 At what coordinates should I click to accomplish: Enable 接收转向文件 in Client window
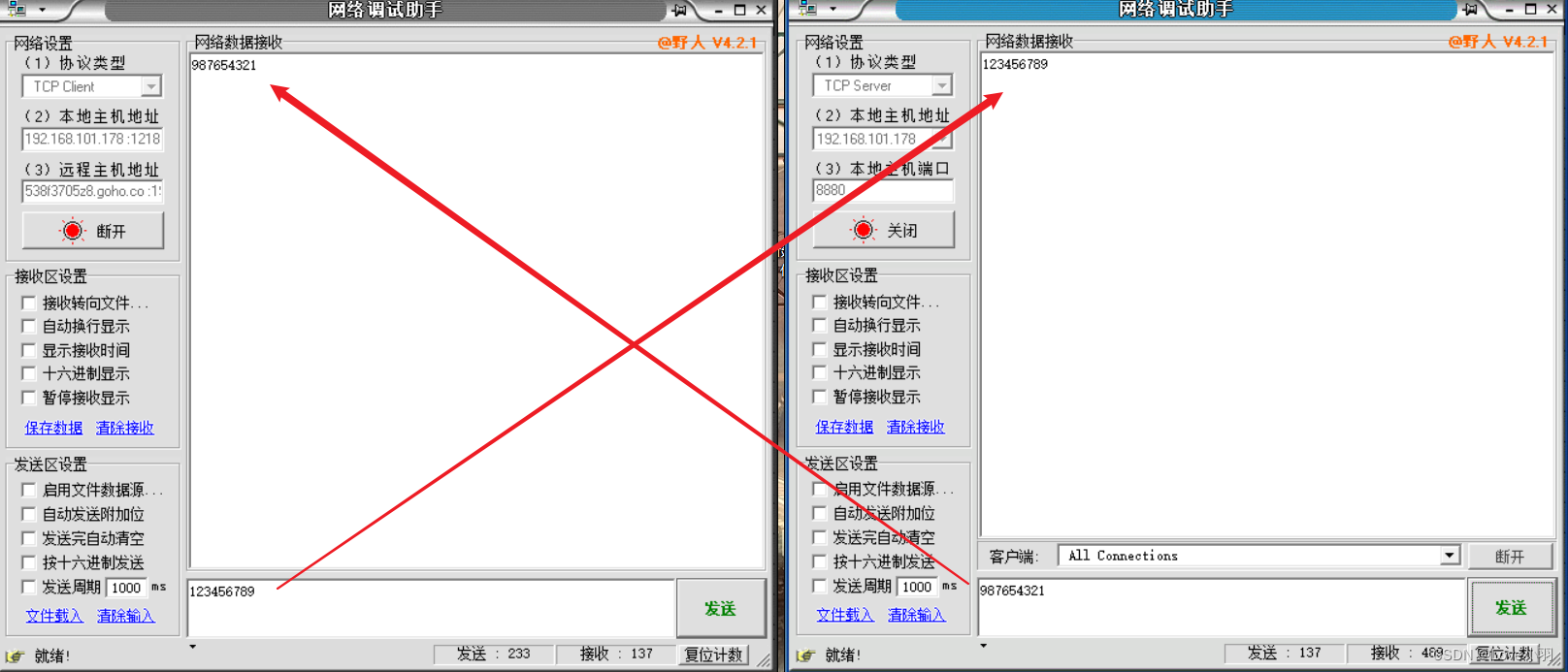(x=29, y=303)
